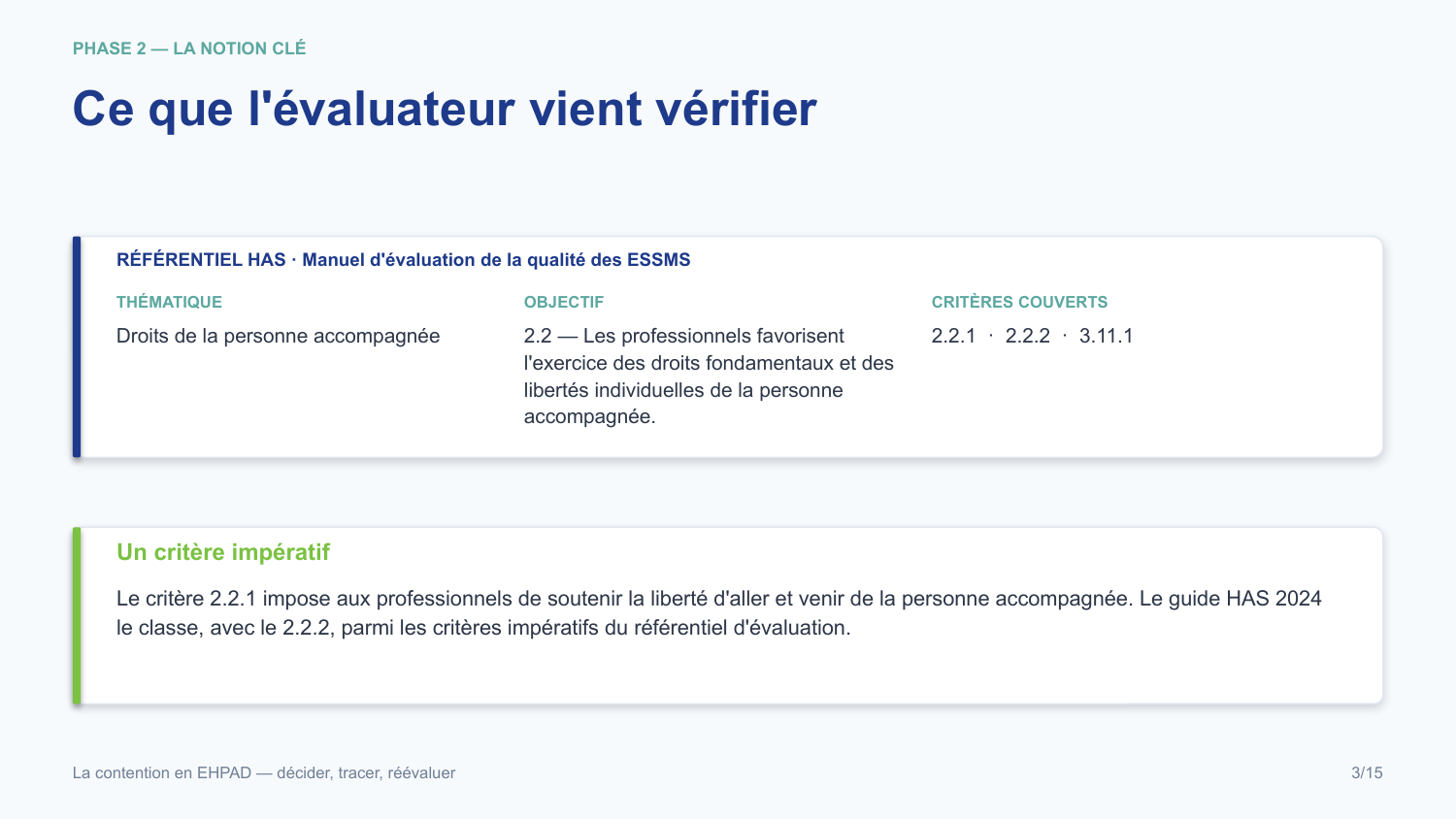This screenshot has height=819, width=1456.
Task: Select the text "Droits de la personne accompagnée"
Action: (x=279, y=336)
